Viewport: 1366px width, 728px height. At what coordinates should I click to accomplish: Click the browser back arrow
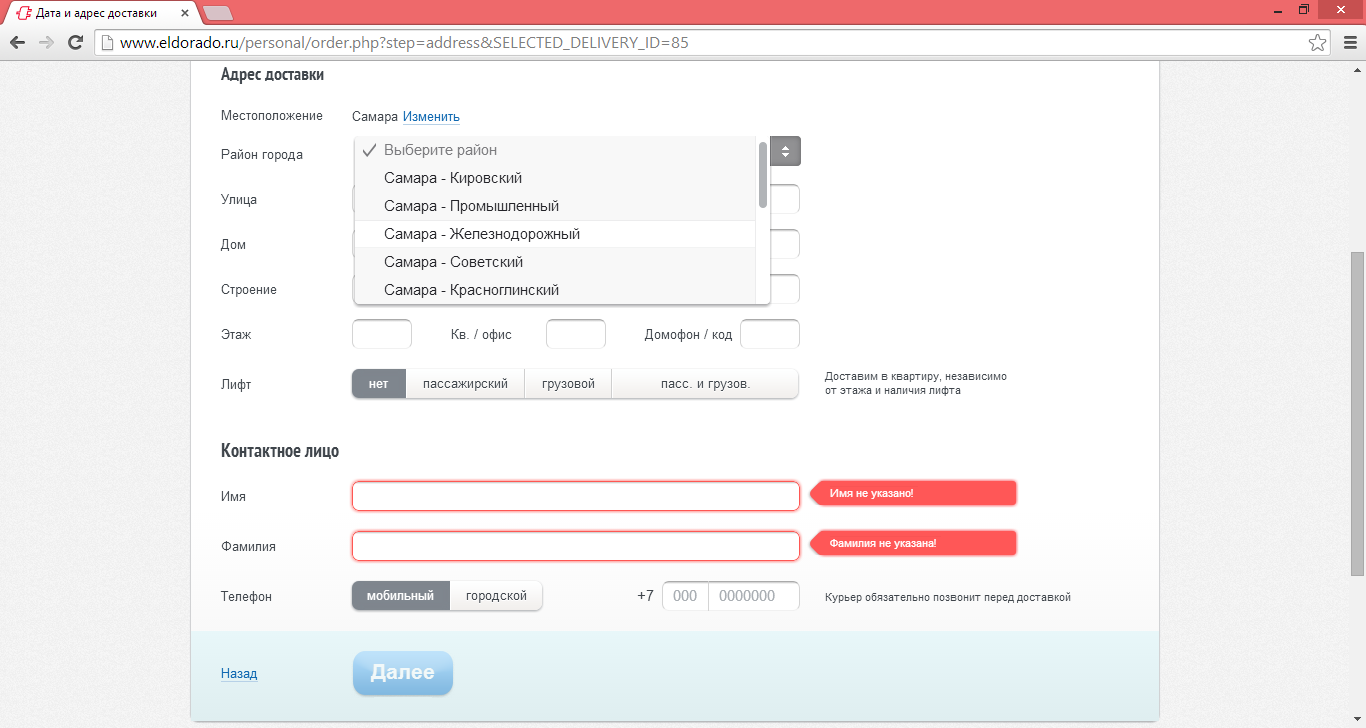pos(17,42)
